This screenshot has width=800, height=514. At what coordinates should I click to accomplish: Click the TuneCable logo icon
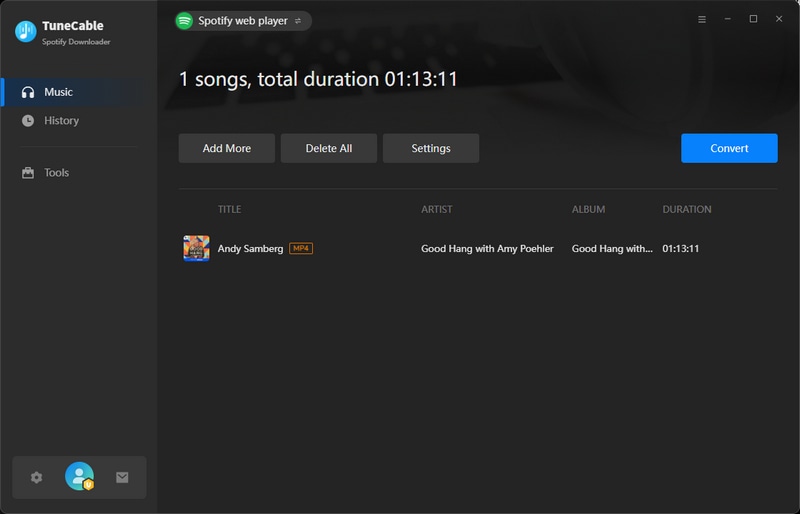26,32
